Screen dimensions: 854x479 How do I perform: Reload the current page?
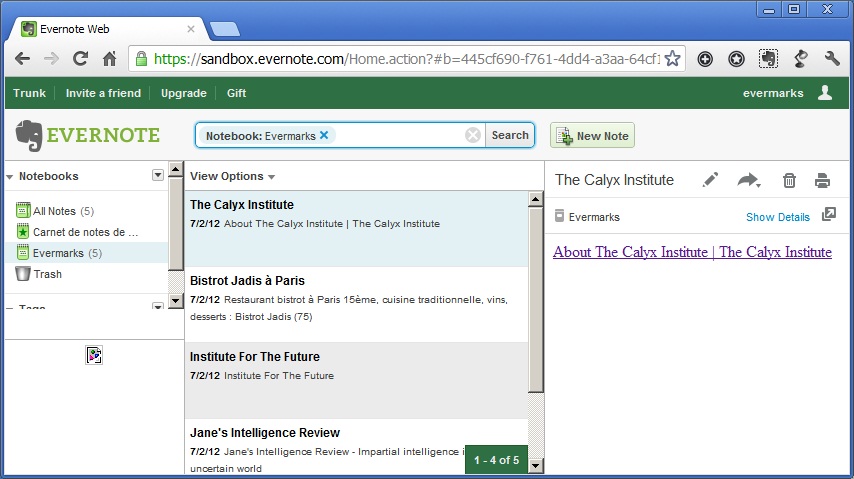[81, 58]
